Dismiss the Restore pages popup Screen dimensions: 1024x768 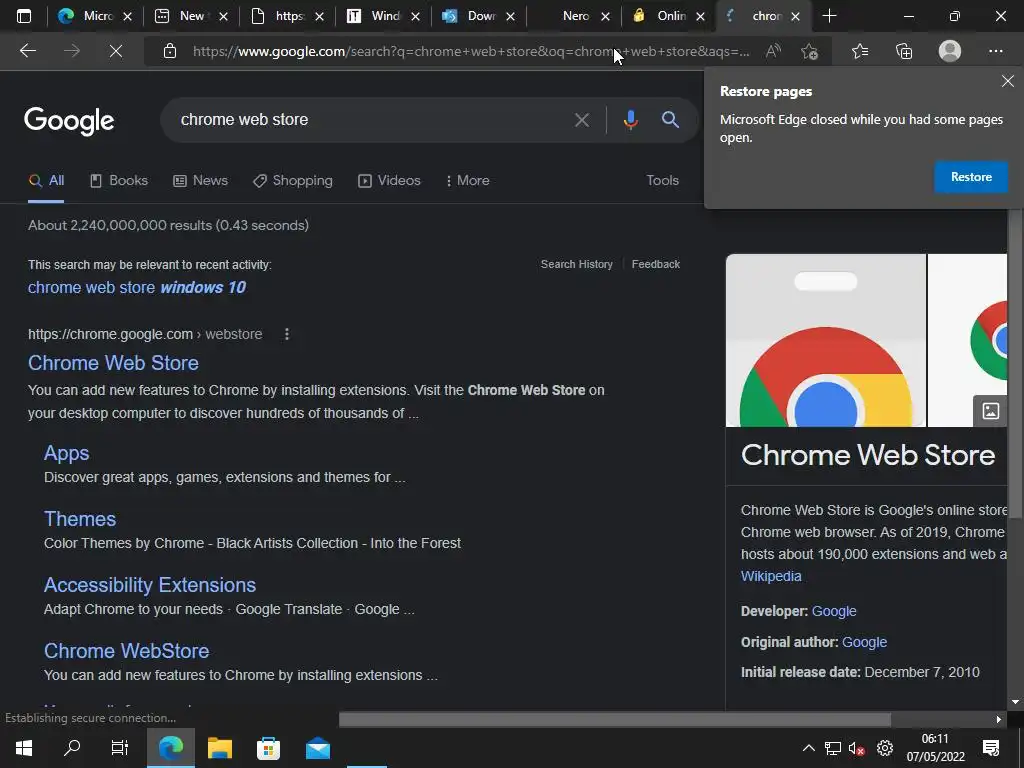coord(1008,81)
